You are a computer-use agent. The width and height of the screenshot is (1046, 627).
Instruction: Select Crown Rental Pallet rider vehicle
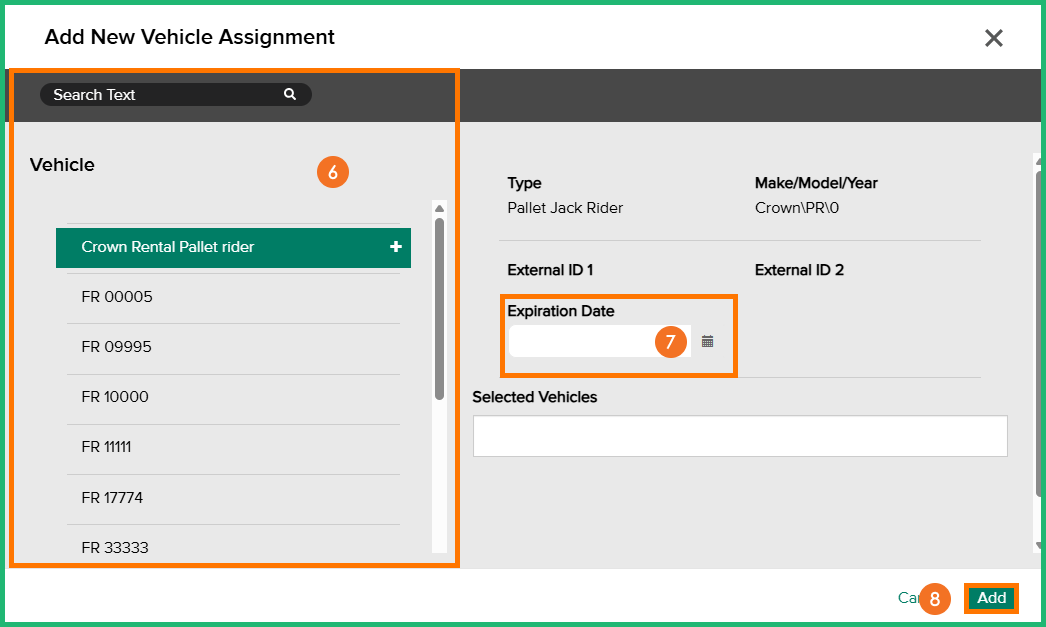point(233,247)
